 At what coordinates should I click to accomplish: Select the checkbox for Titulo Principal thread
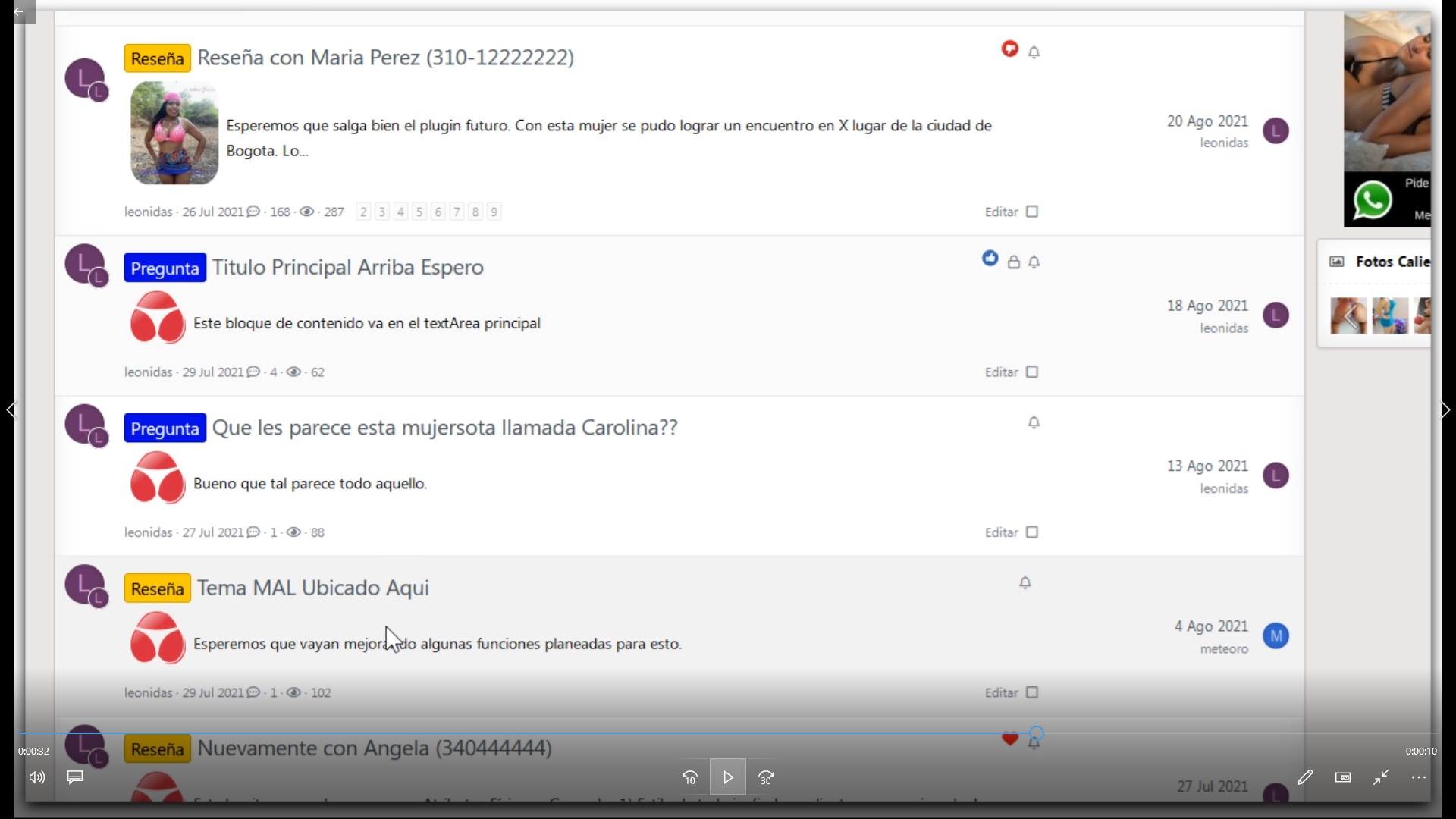click(1032, 372)
